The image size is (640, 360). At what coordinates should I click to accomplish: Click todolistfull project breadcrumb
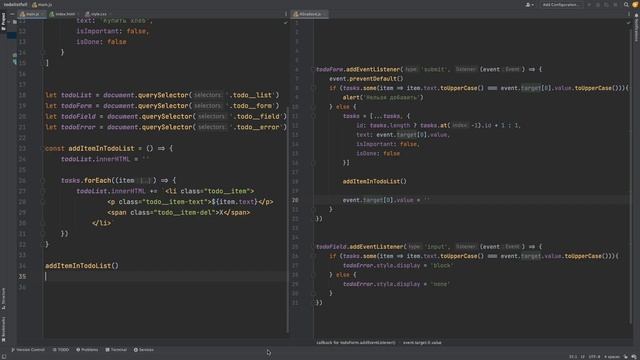pos(16,4)
